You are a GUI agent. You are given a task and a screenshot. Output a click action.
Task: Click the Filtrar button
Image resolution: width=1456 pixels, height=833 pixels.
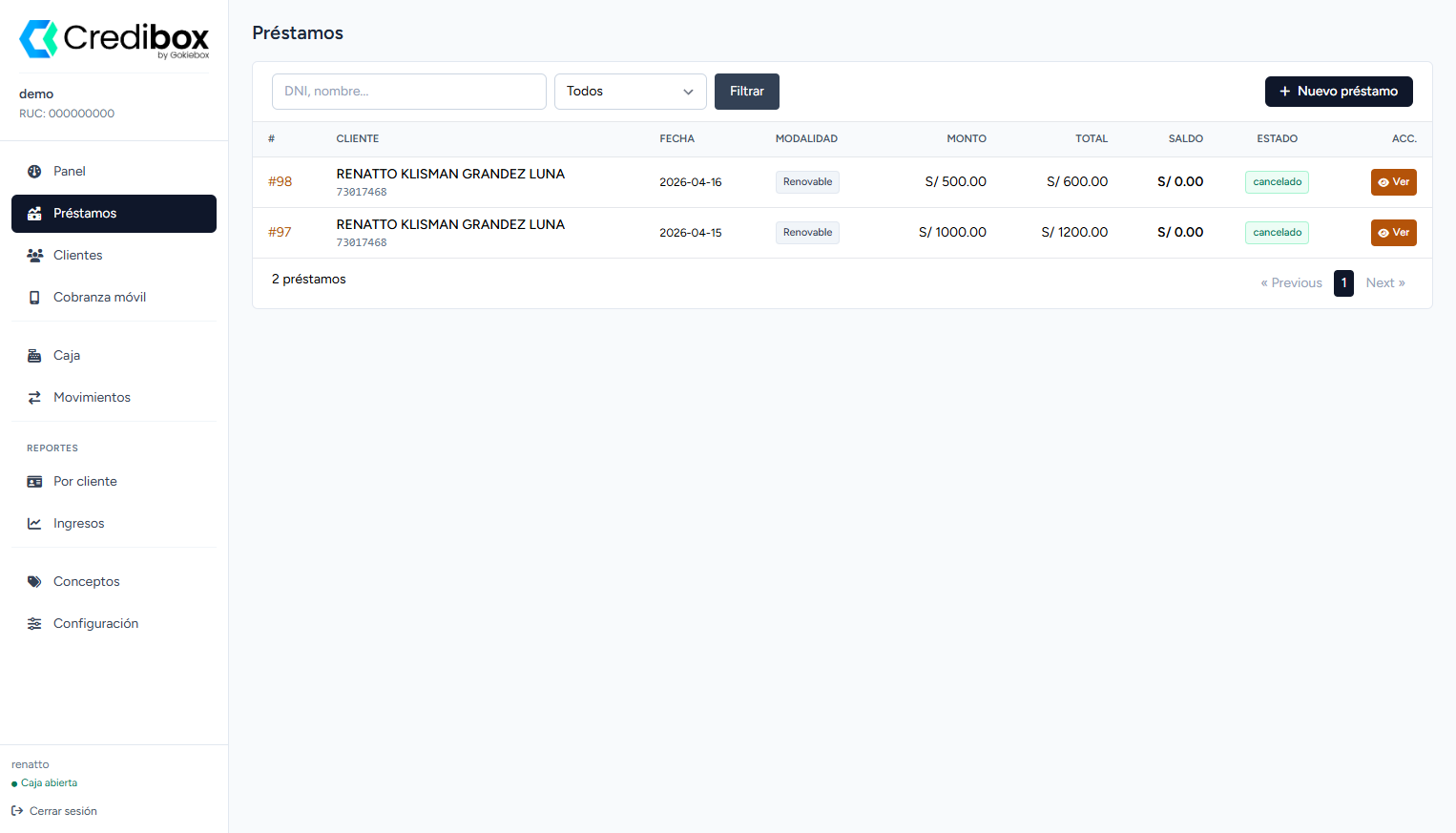747,92
